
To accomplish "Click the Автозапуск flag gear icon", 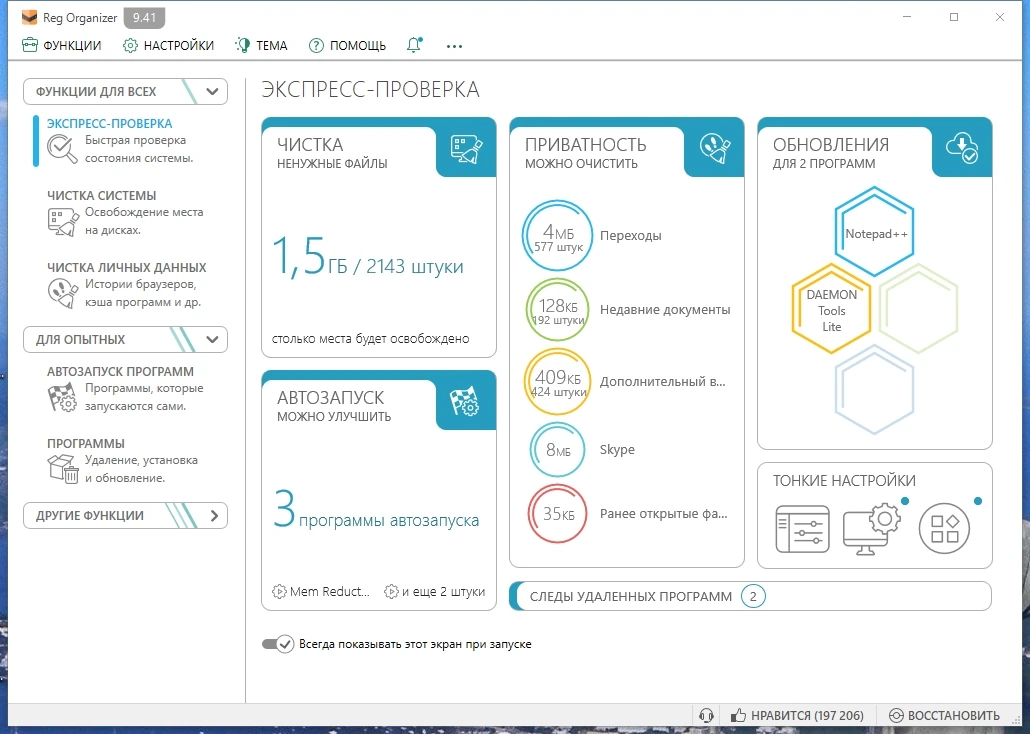I will click(x=465, y=401).
